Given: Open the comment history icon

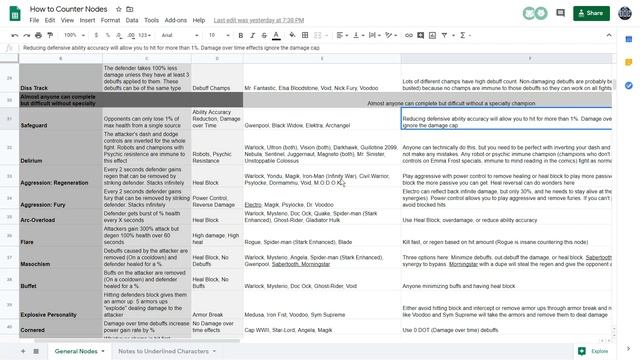Looking at the screenshot, I should (x=560, y=13).
